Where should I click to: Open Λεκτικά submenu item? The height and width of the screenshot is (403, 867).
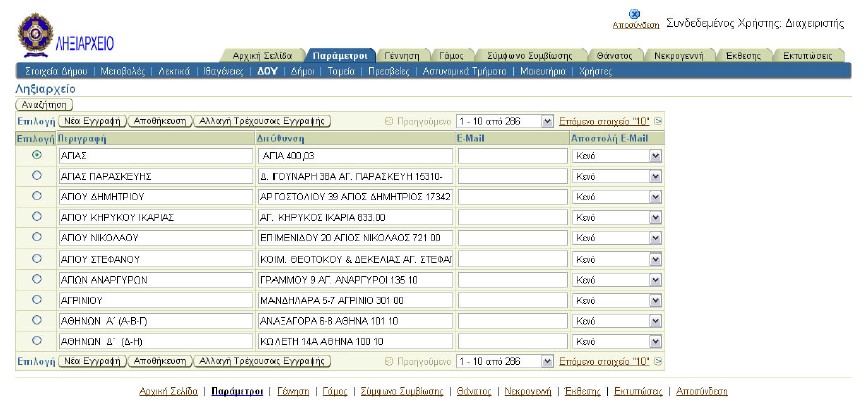(x=174, y=71)
